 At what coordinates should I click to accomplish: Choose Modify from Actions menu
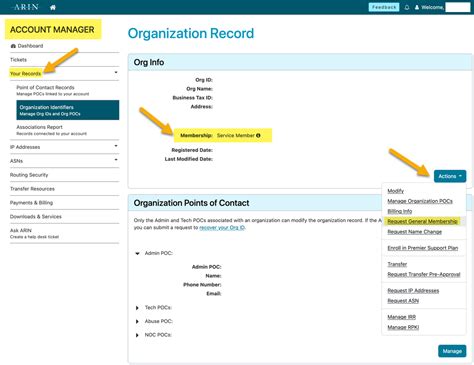[x=395, y=191]
